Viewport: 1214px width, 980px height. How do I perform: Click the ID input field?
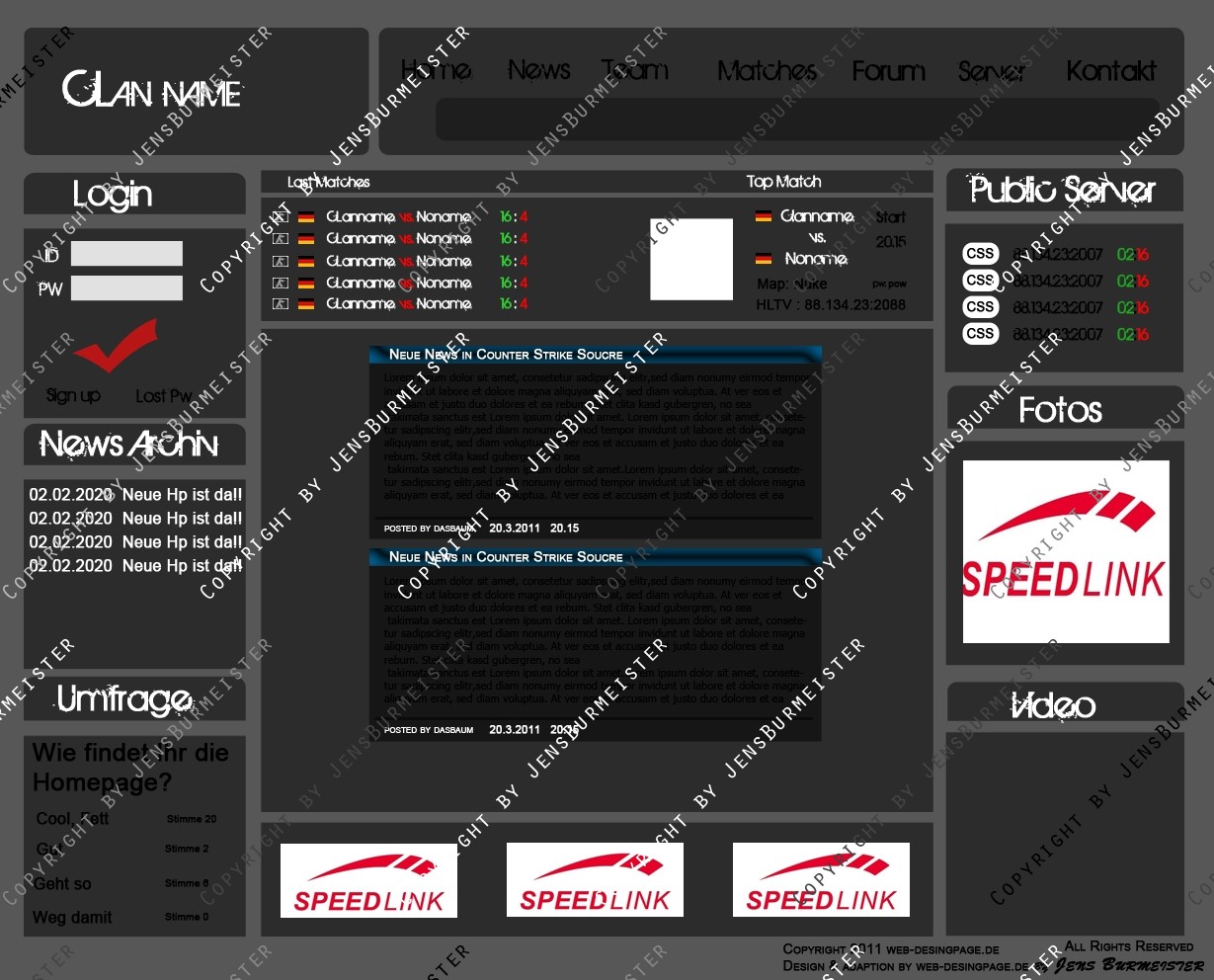[x=126, y=254]
